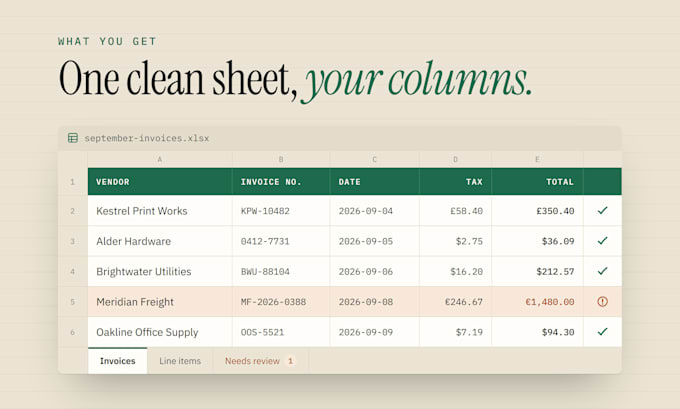
Task: Click the total $212.57
Action: (x=555, y=272)
